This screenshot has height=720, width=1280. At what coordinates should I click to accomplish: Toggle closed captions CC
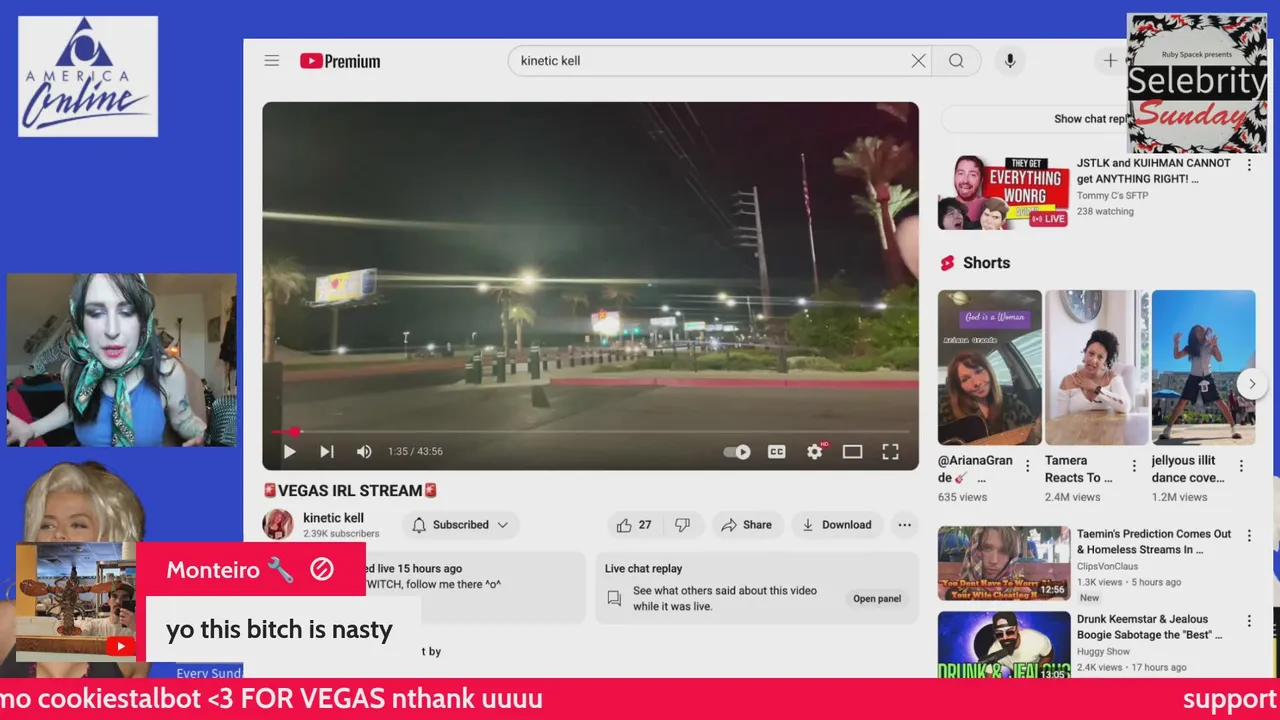click(x=776, y=452)
